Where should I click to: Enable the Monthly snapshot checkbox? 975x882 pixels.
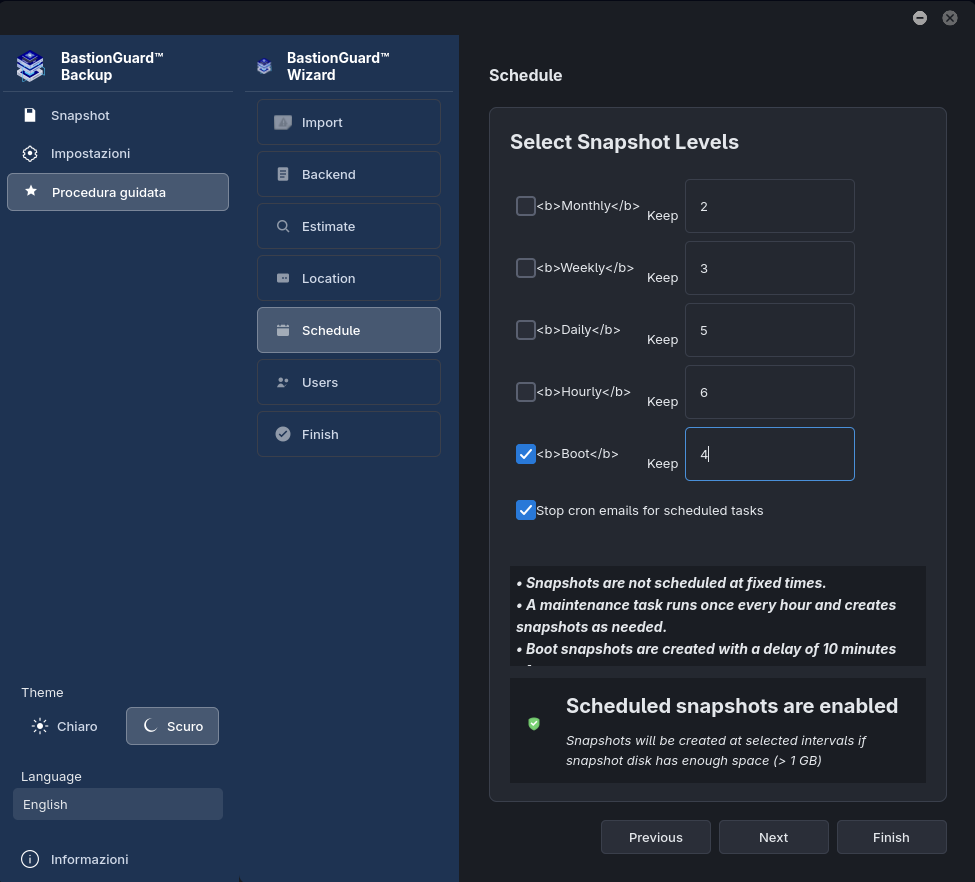(526, 206)
